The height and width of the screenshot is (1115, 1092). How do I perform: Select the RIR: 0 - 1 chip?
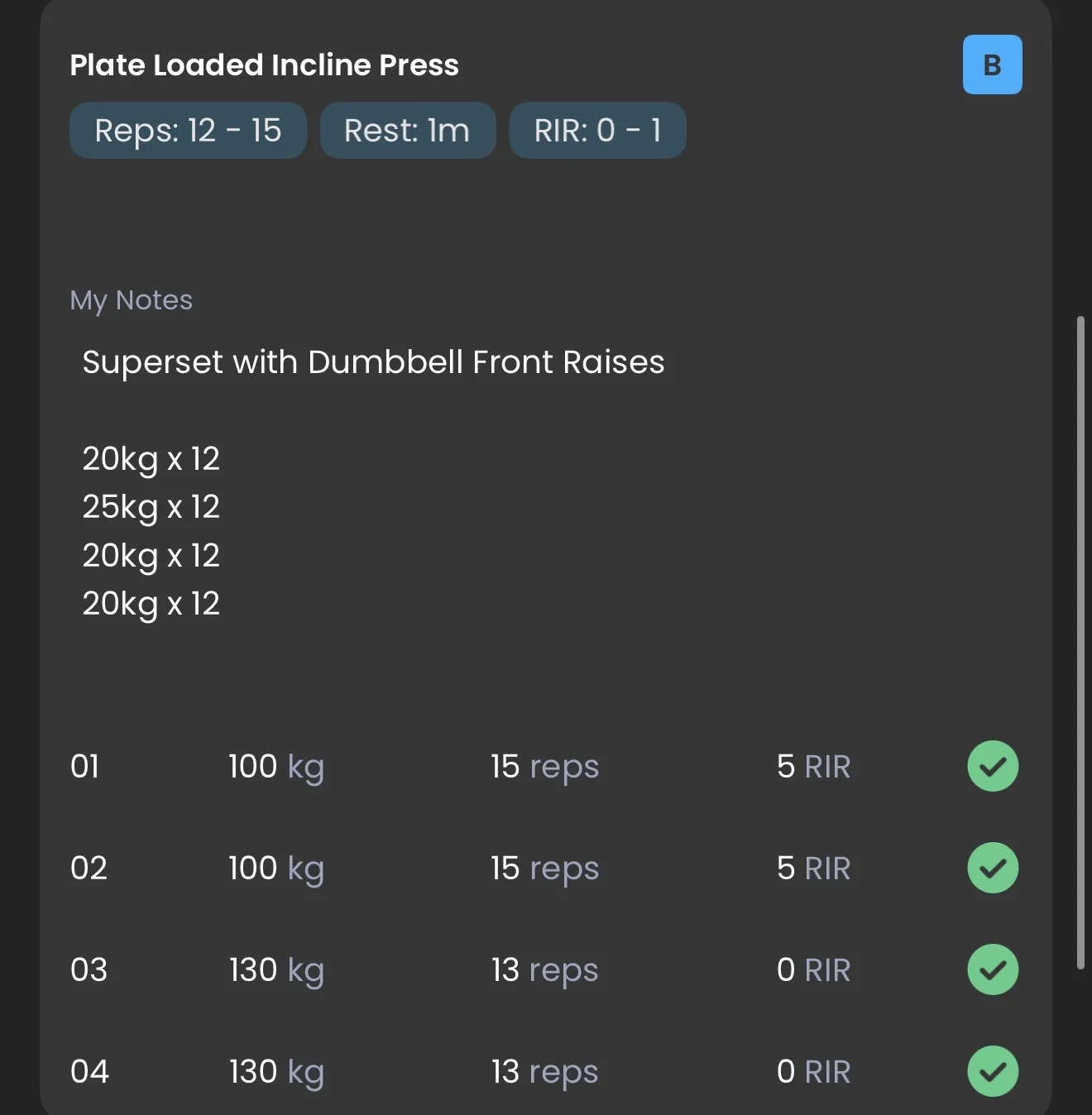597,131
